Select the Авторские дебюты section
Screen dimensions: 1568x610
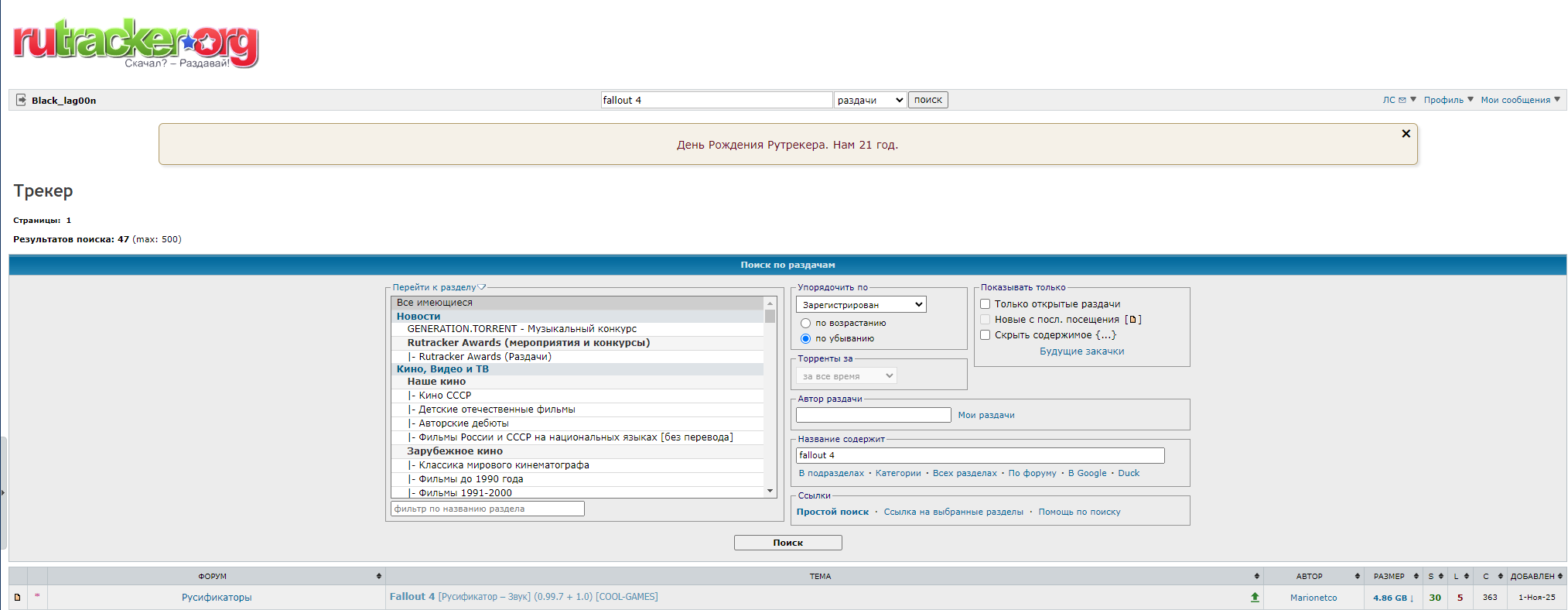577,423
